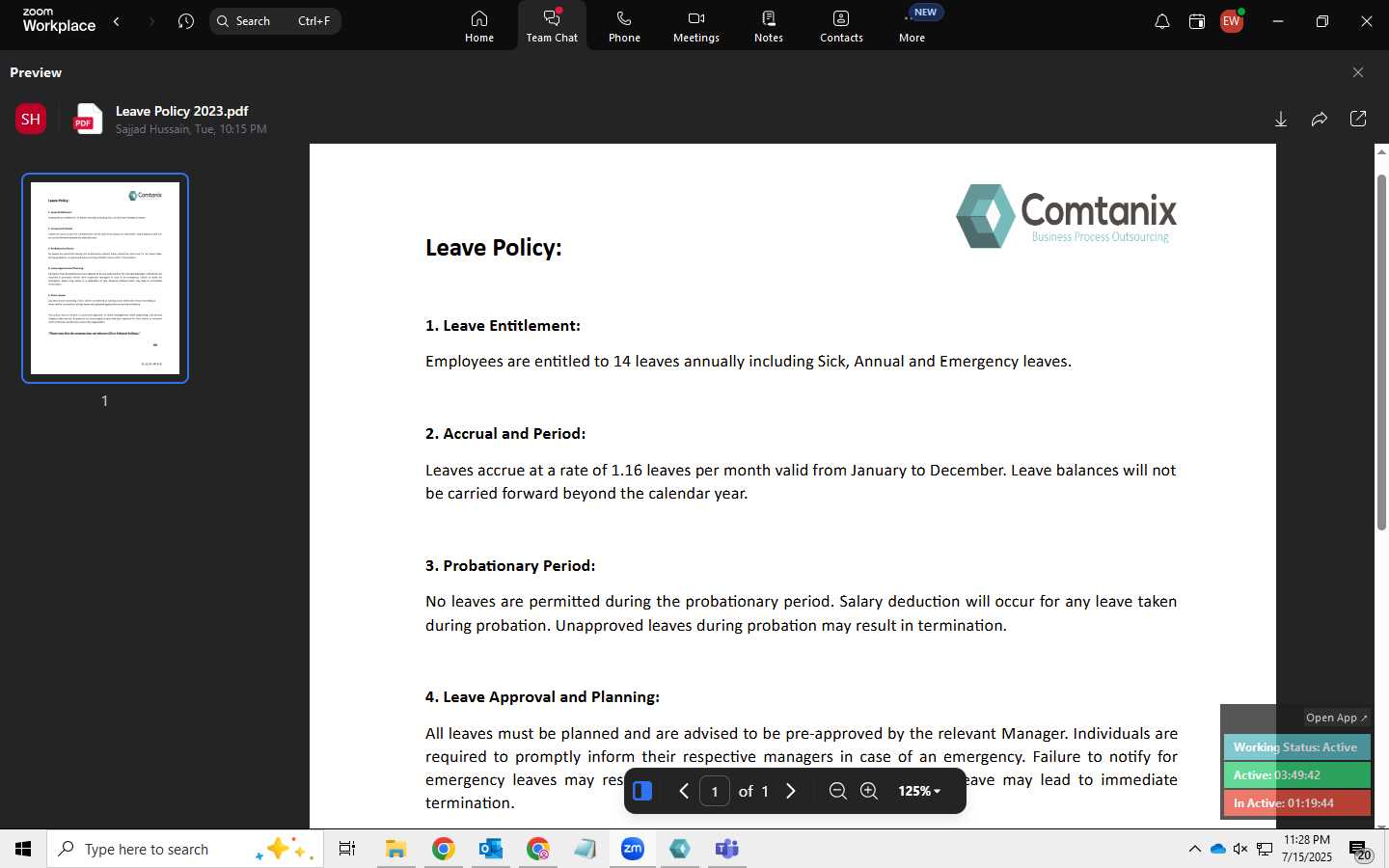1389x868 pixels.
Task: Open the EW profile avatar menu
Action: click(1232, 21)
